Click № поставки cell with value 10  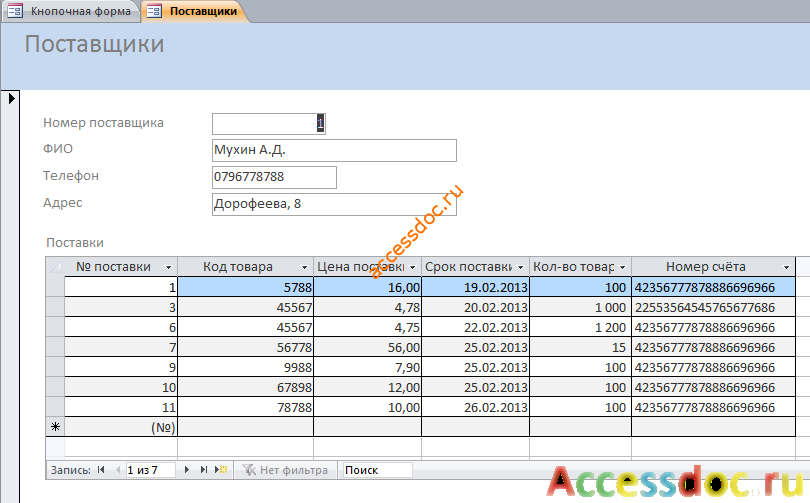pyautogui.click(x=121, y=387)
